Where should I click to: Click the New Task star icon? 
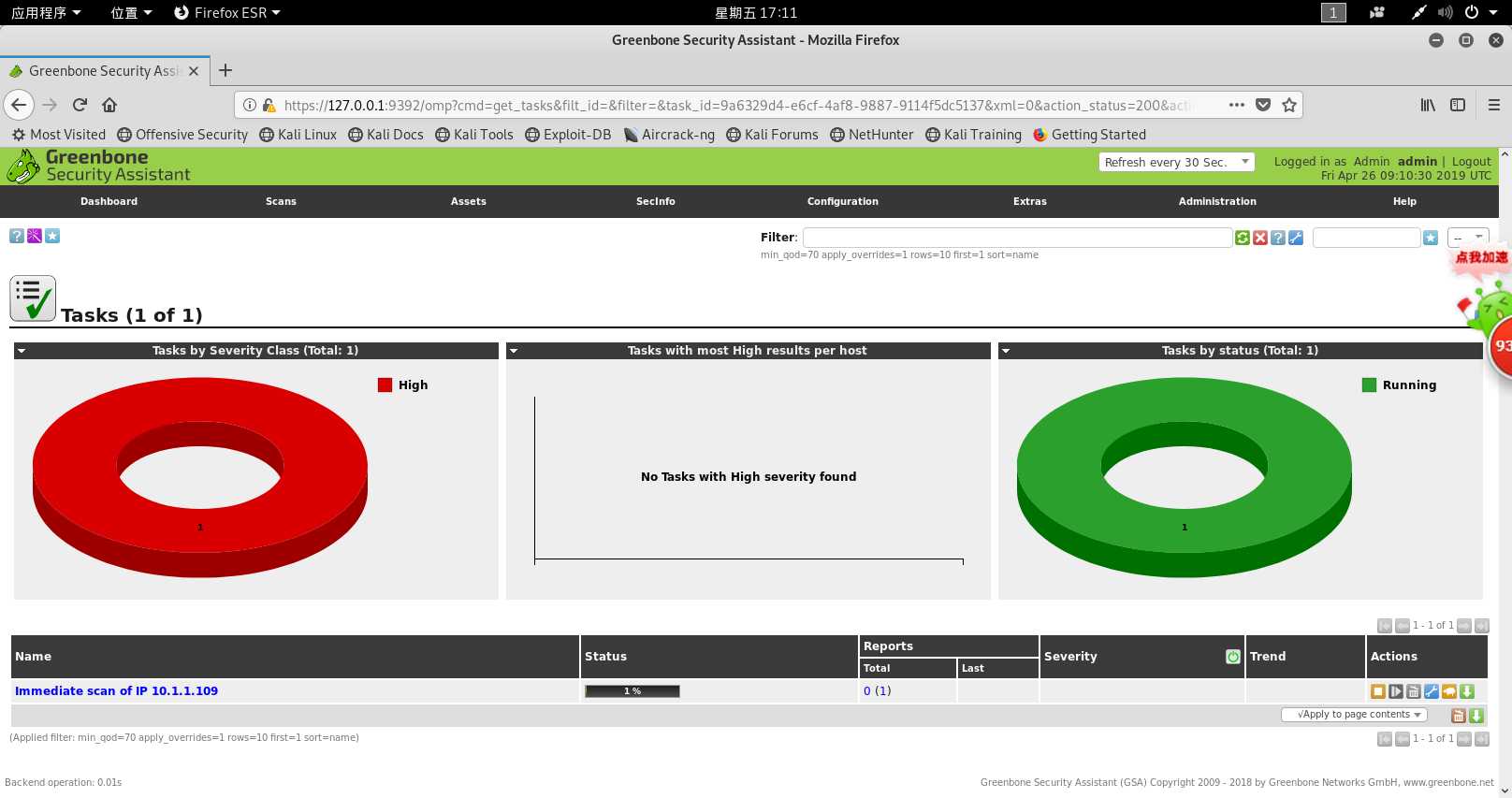tap(52, 236)
